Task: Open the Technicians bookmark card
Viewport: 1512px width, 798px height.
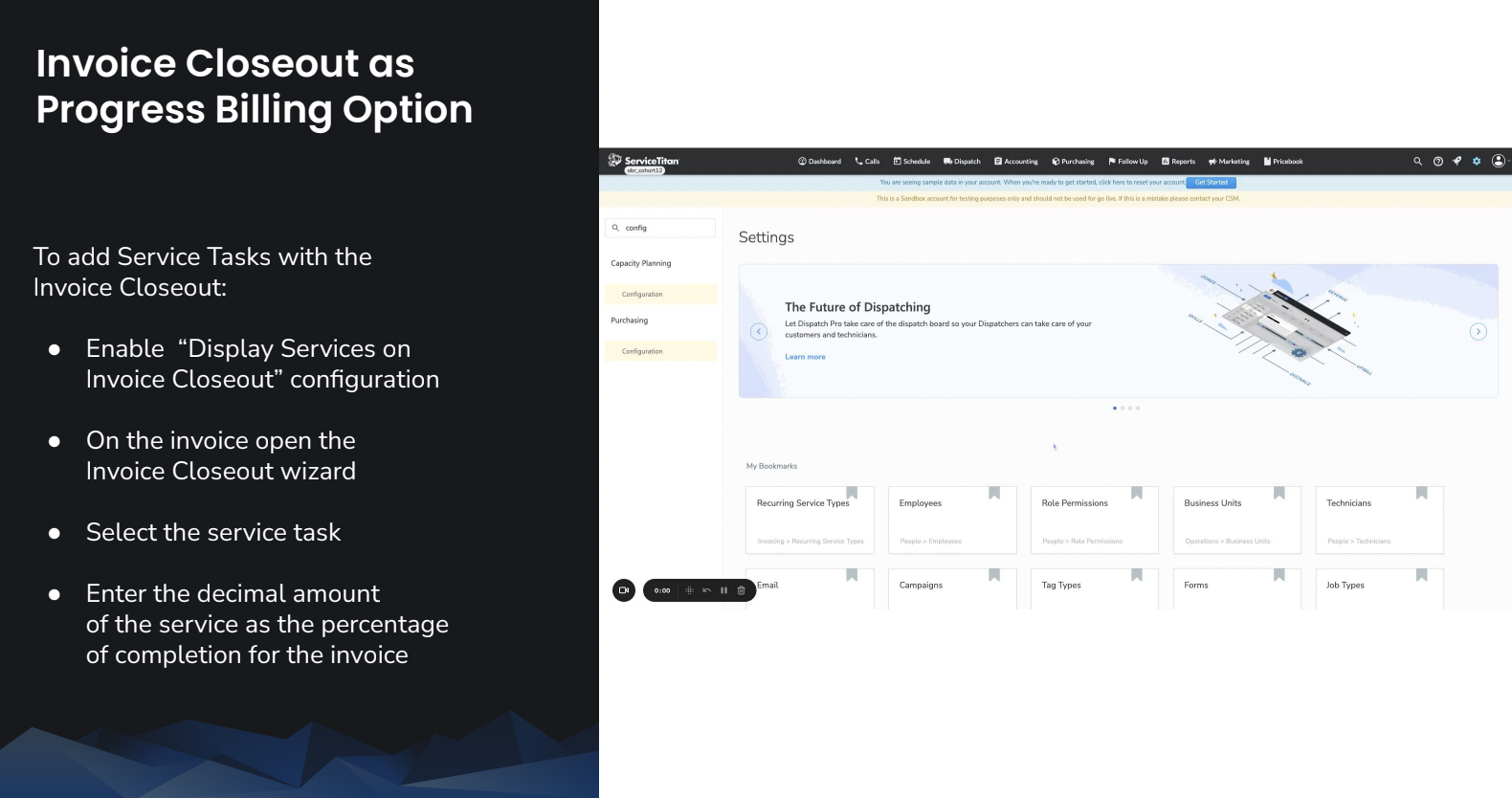Action: tap(1380, 520)
